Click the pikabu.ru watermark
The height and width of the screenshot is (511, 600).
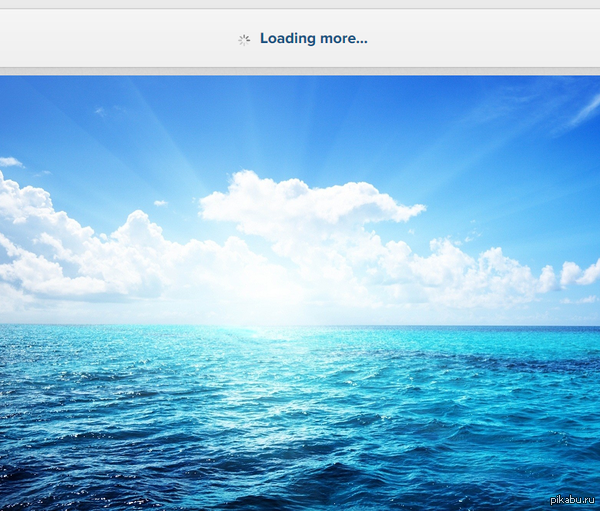coord(573,500)
